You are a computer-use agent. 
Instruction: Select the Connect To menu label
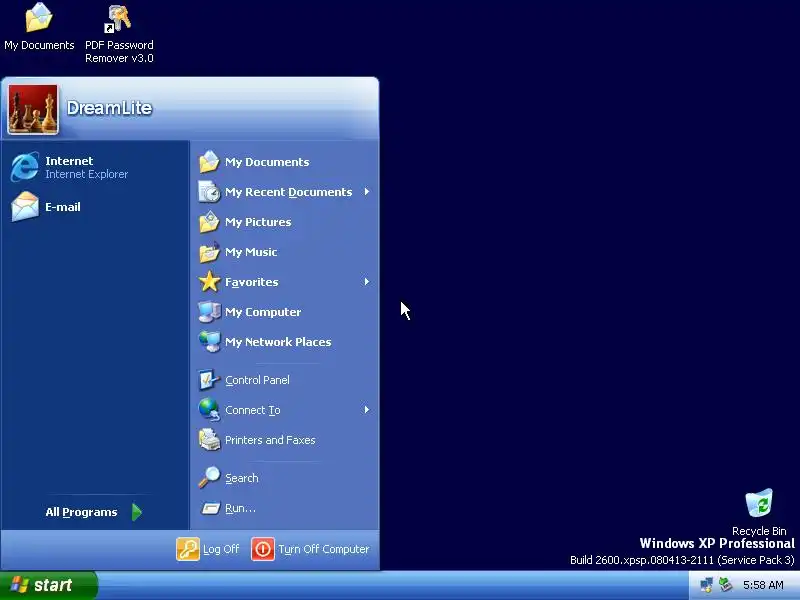(253, 410)
